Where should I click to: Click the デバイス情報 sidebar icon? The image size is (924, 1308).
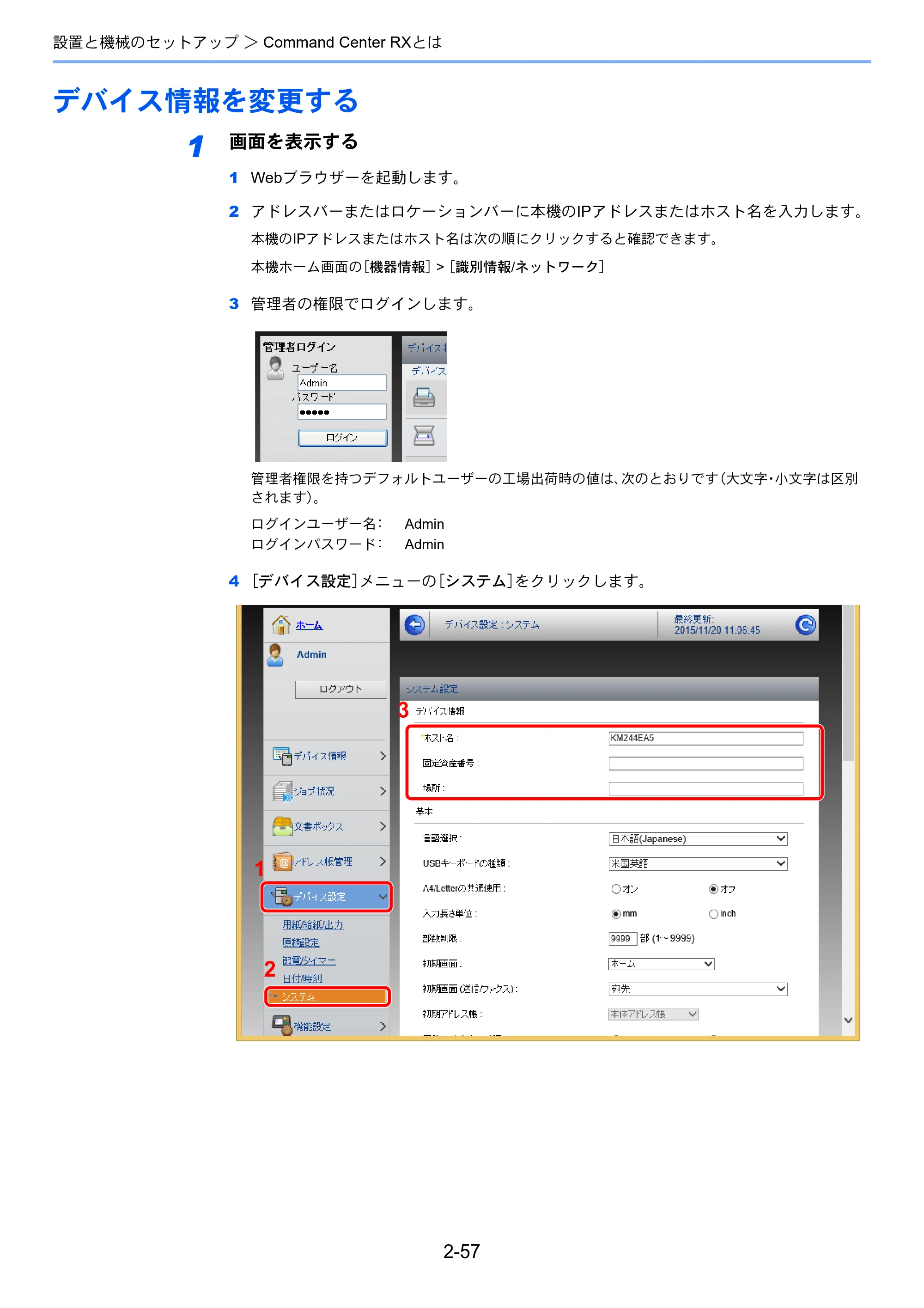pyautogui.click(x=282, y=756)
